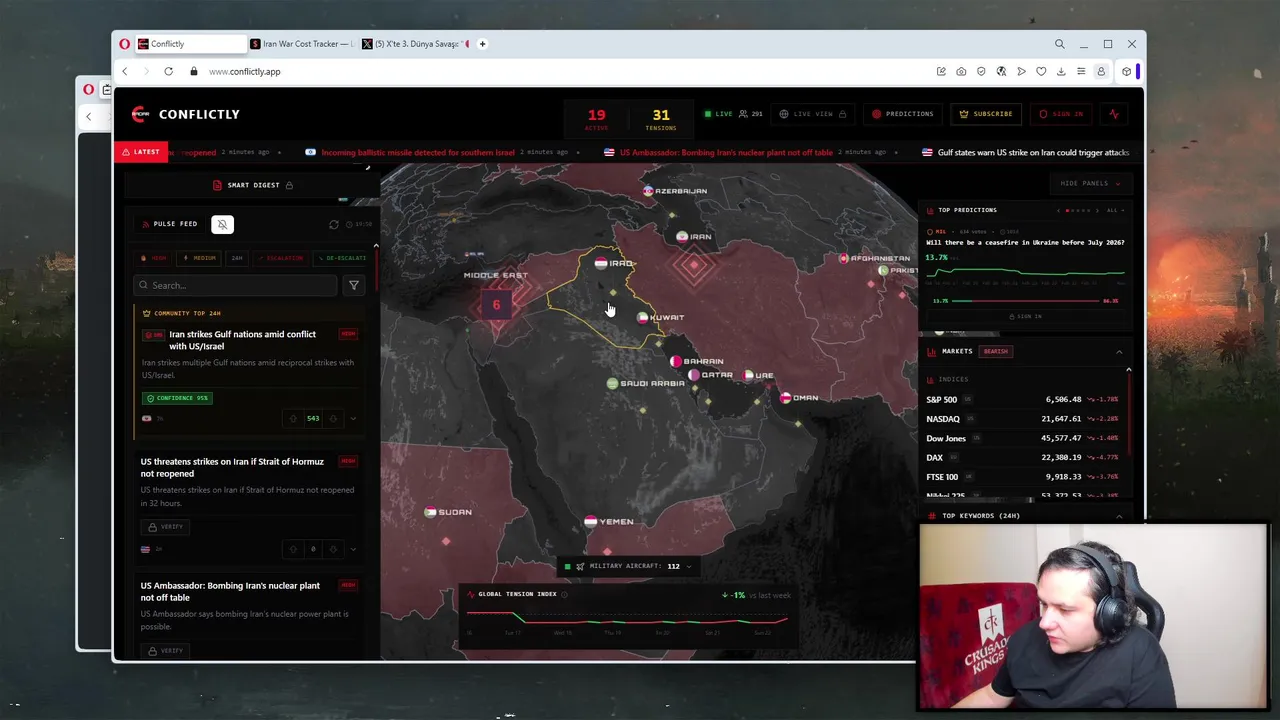Open the Smart Digest section

[253, 185]
